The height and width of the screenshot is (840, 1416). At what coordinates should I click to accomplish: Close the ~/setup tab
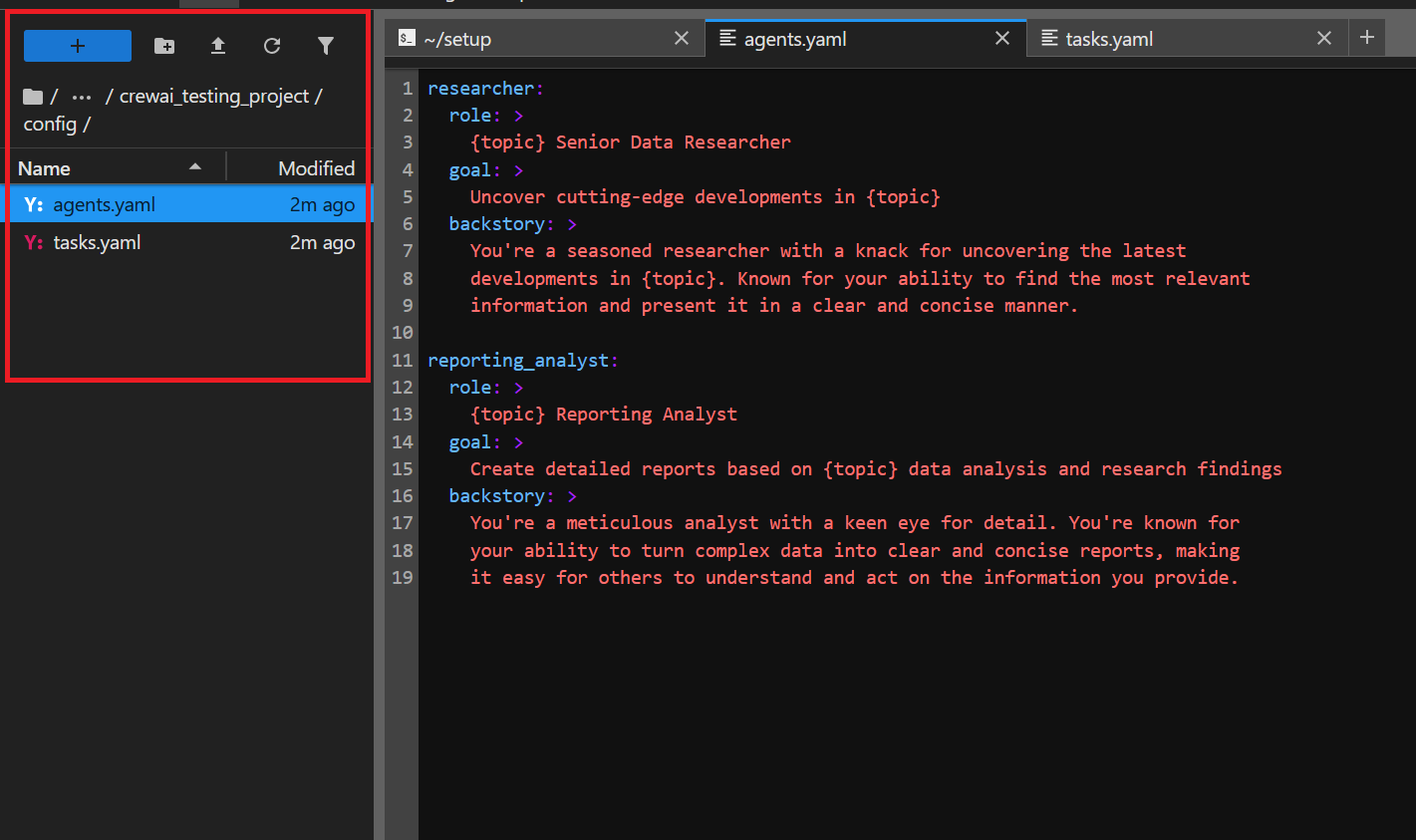tap(682, 38)
